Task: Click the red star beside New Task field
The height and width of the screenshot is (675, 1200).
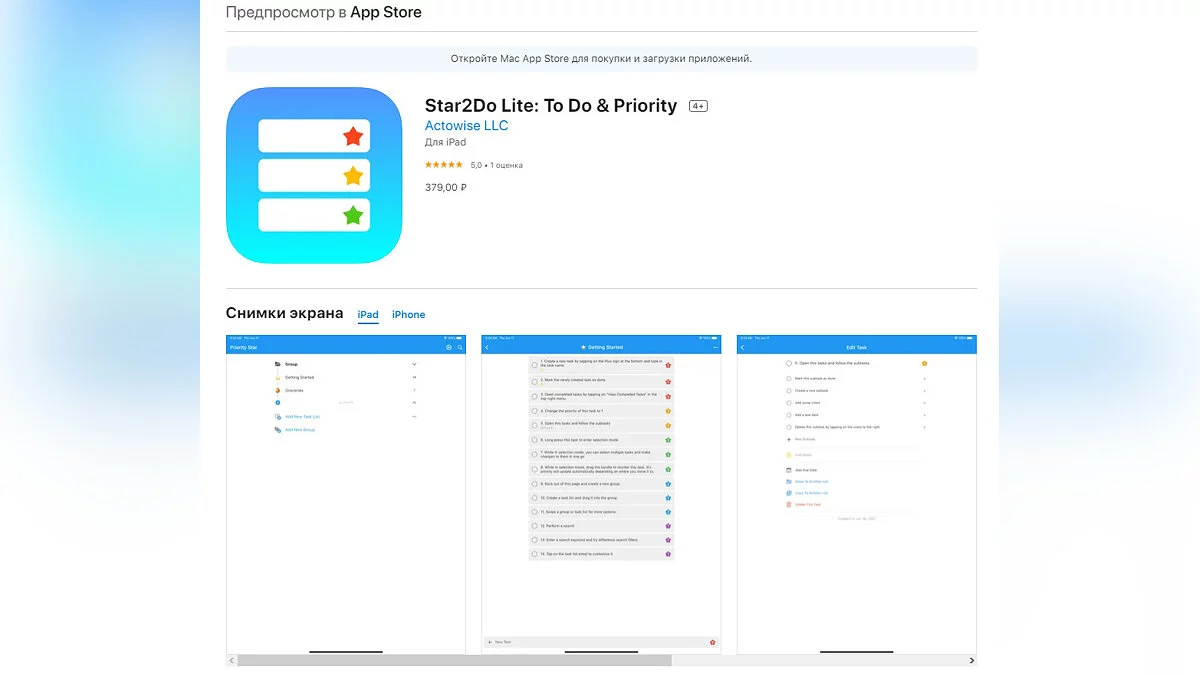Action: tap(713, 642)
